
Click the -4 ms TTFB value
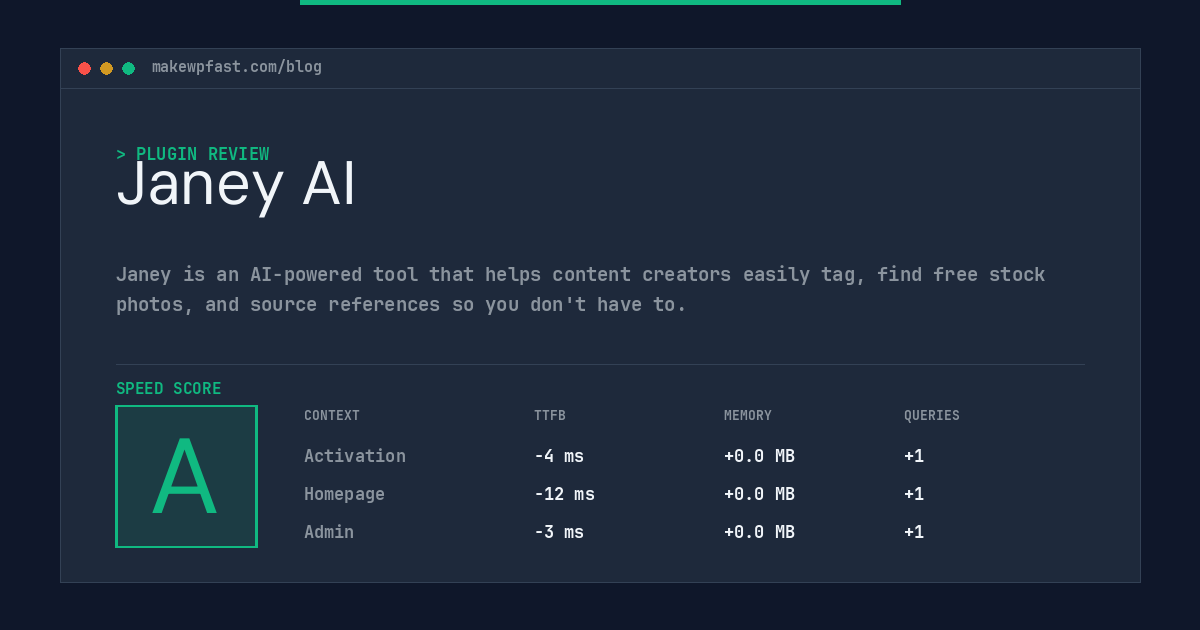pos(559,456)
